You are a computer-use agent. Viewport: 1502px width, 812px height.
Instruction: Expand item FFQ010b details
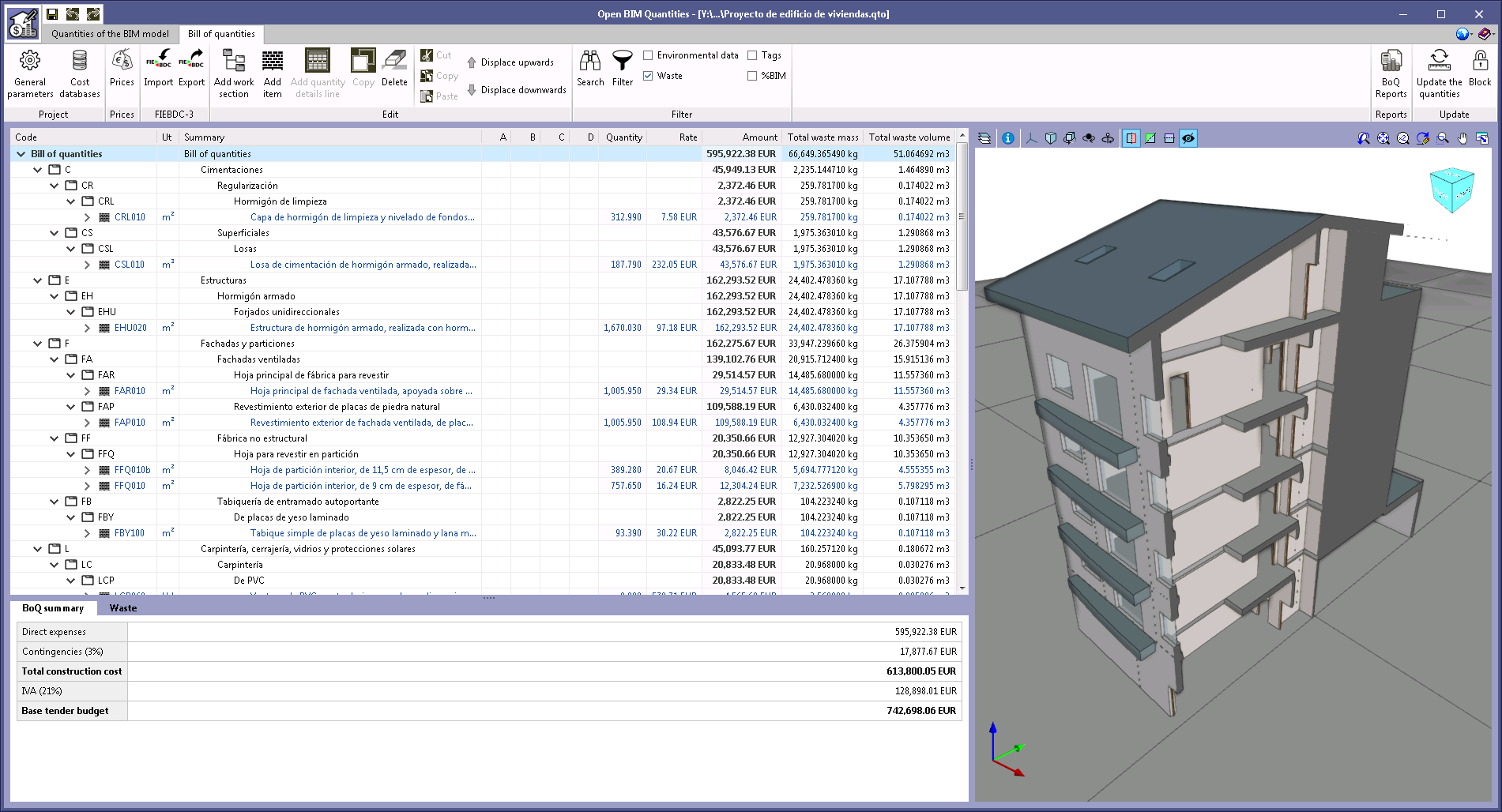(87, 470)
